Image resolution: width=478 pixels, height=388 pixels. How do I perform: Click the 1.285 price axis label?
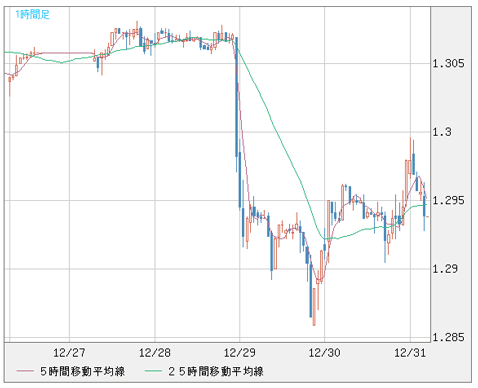[448, 337]
